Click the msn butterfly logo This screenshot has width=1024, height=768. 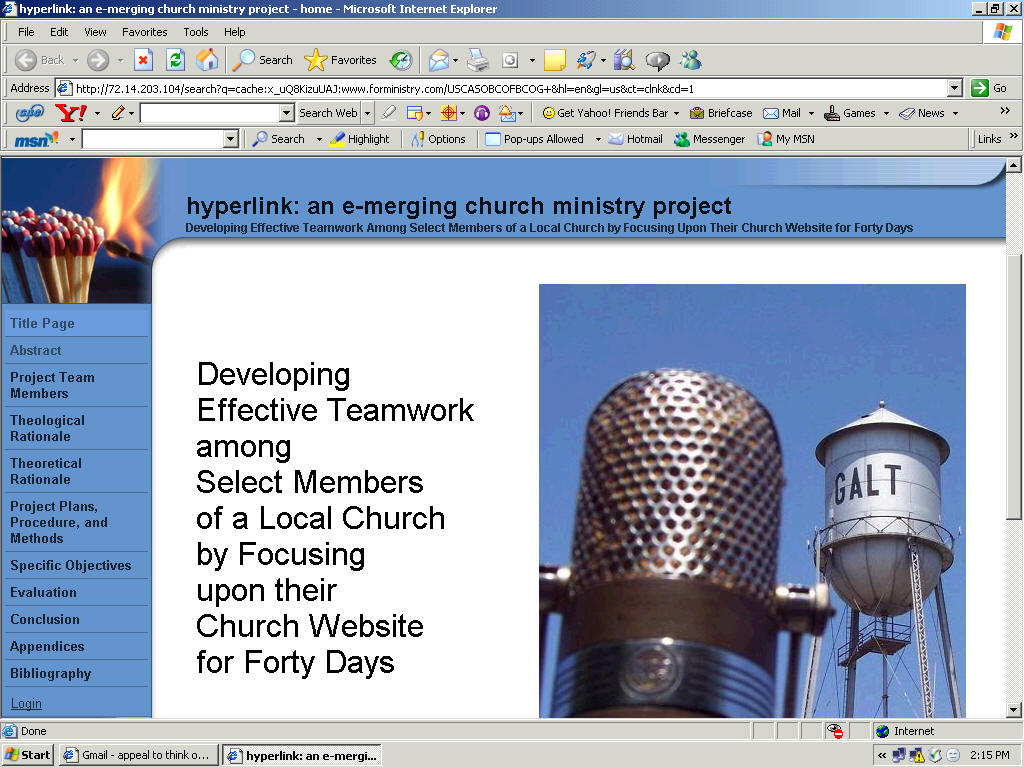tap(37, 139)
